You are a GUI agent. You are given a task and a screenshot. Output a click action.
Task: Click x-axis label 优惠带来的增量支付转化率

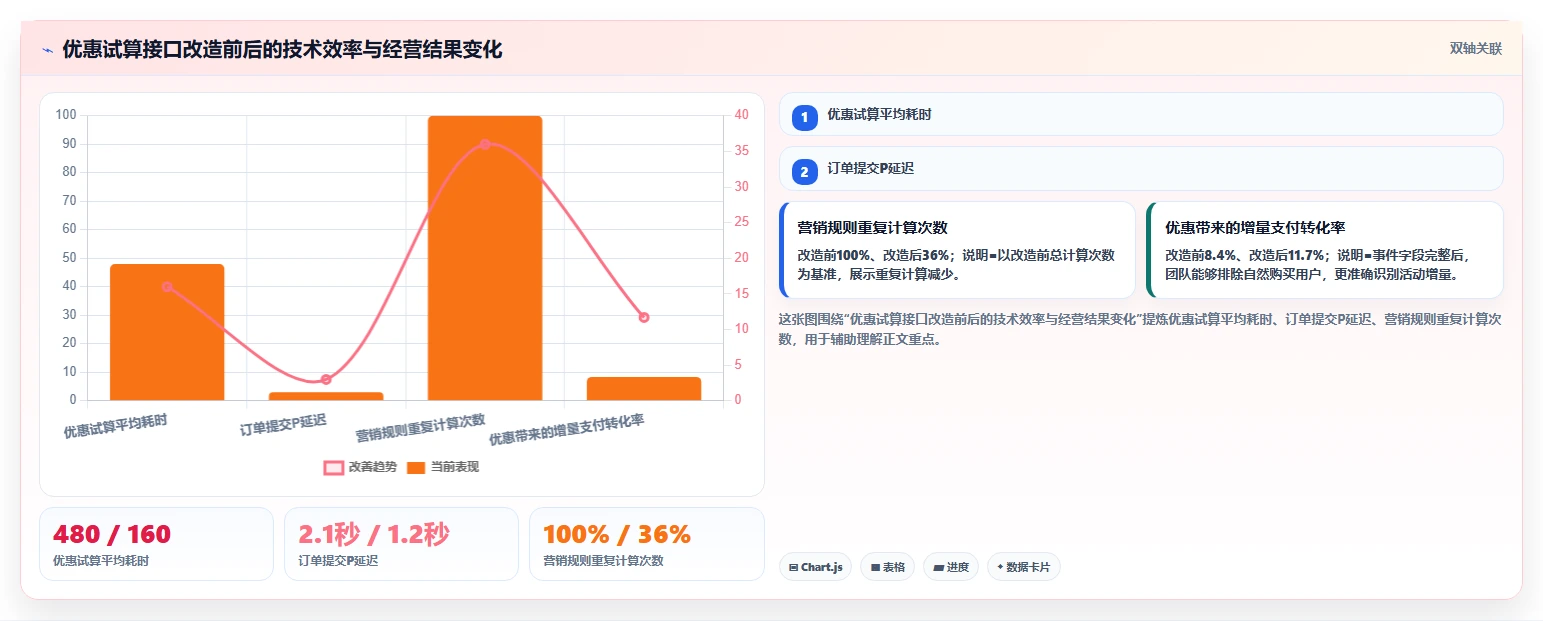click(x=566, y=430)
